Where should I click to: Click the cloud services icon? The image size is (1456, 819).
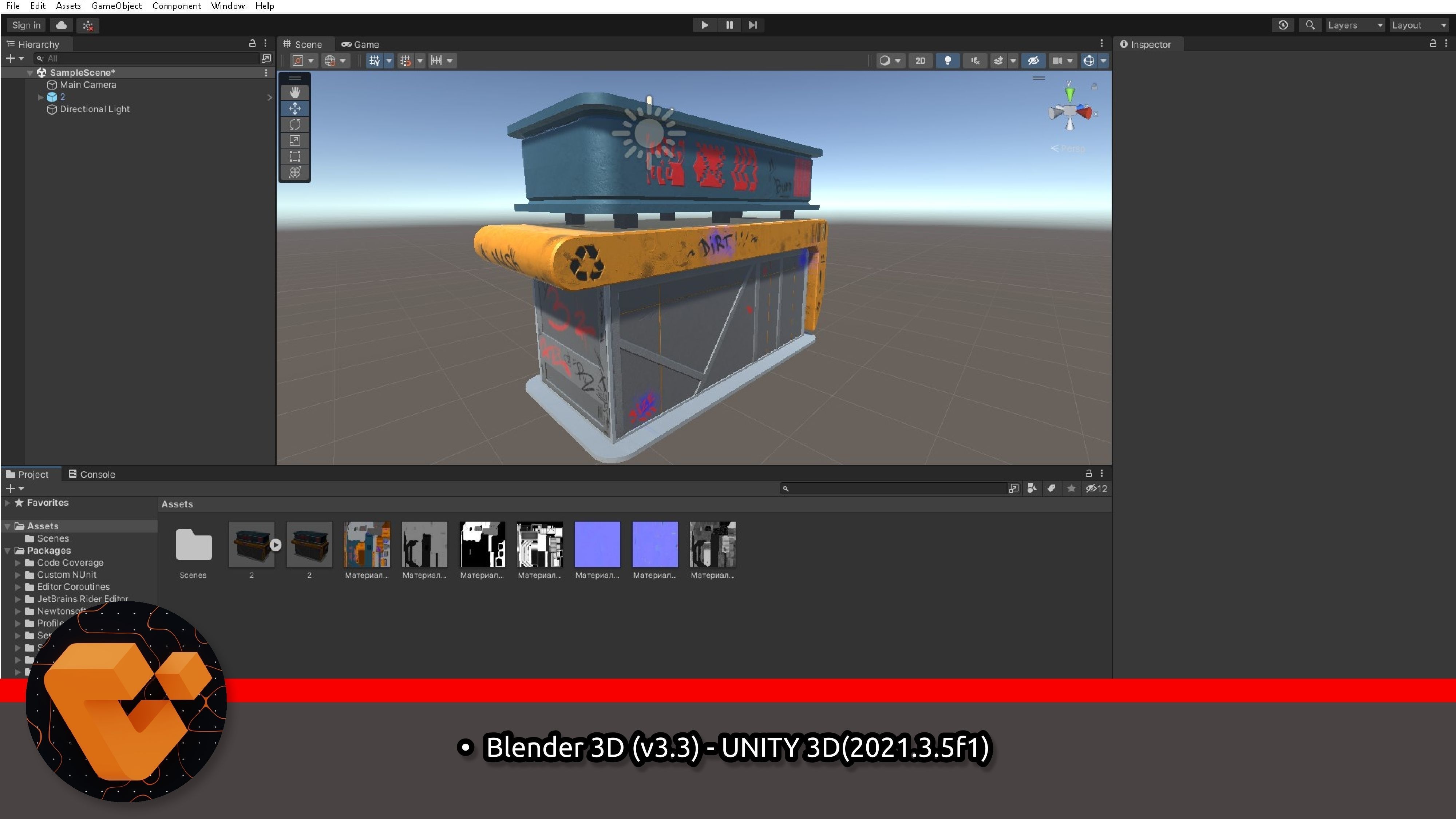pyautogui.click(x=61, y=25)
